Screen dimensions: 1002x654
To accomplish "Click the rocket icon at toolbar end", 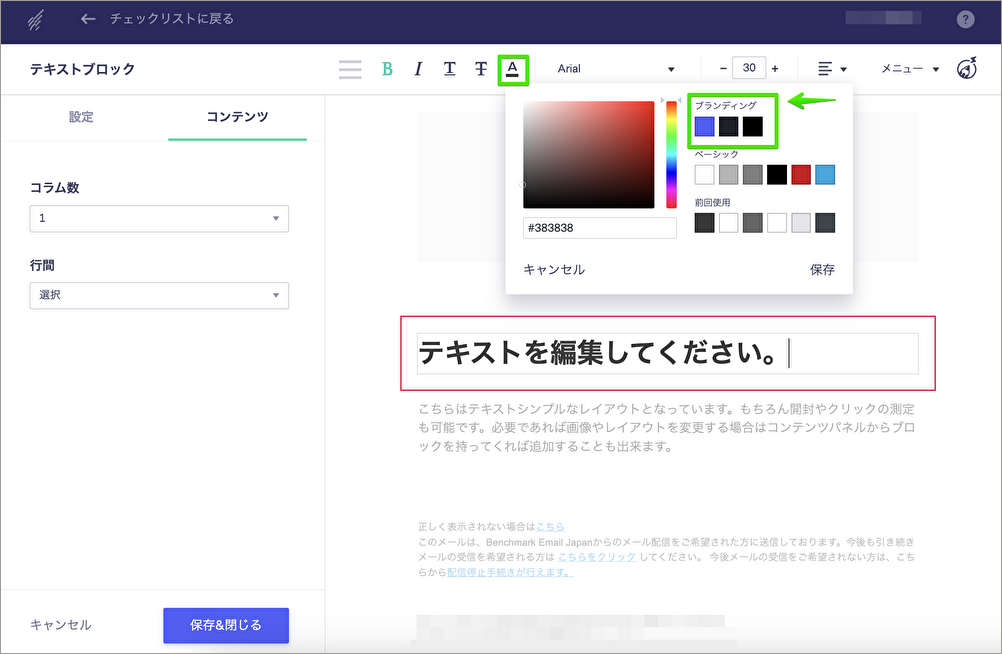I will pyautogui.click(x=967, y=69).
